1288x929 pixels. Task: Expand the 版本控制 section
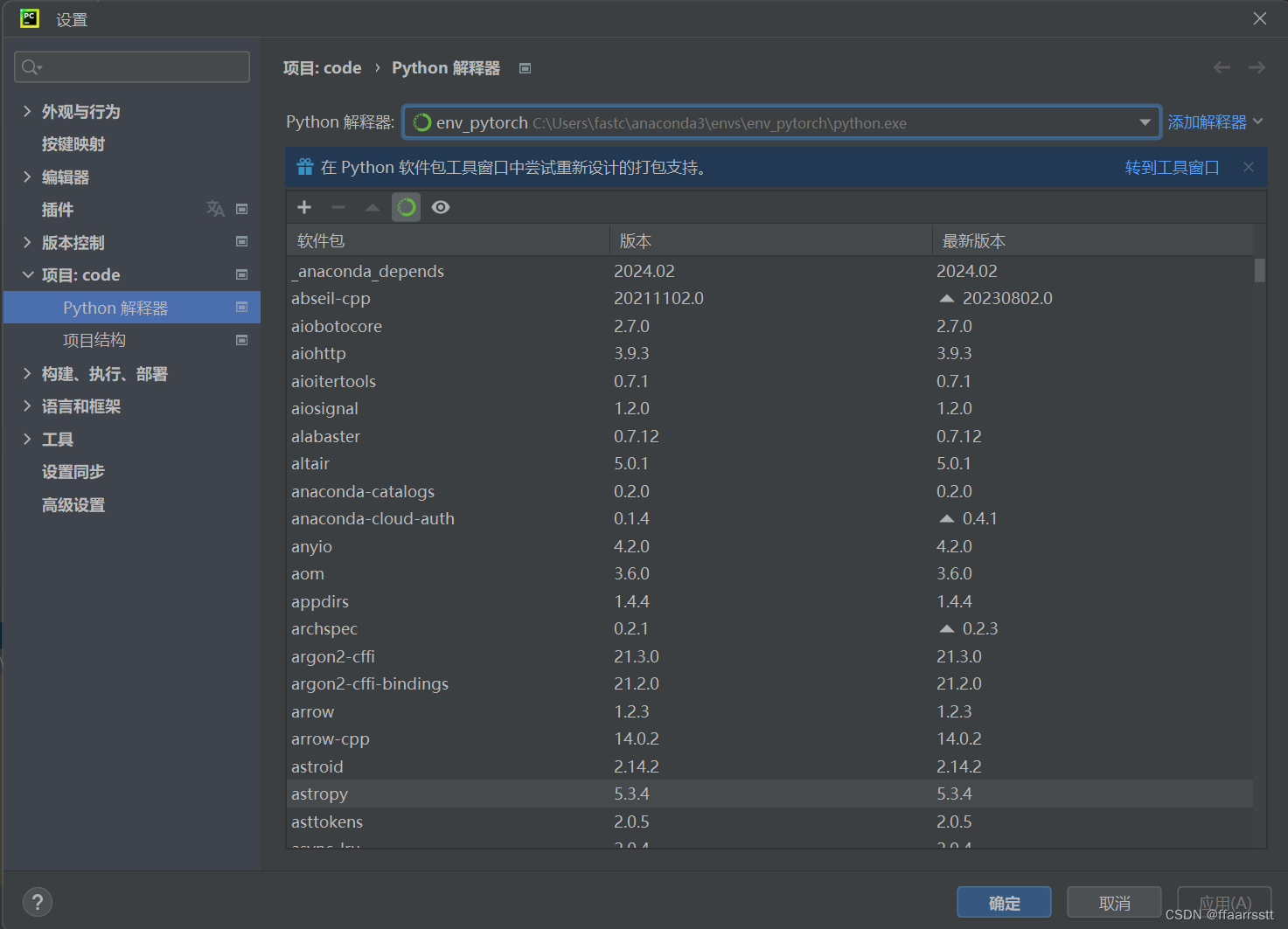click(27, 242)
